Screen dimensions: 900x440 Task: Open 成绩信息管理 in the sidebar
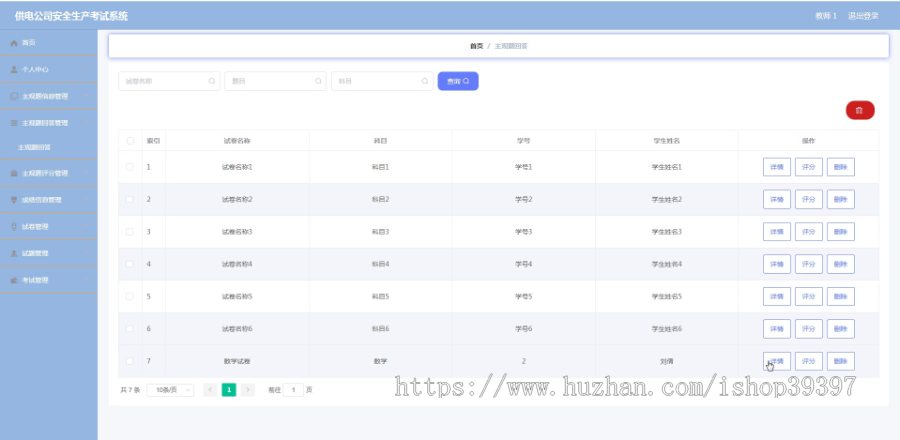click(49, 200)
